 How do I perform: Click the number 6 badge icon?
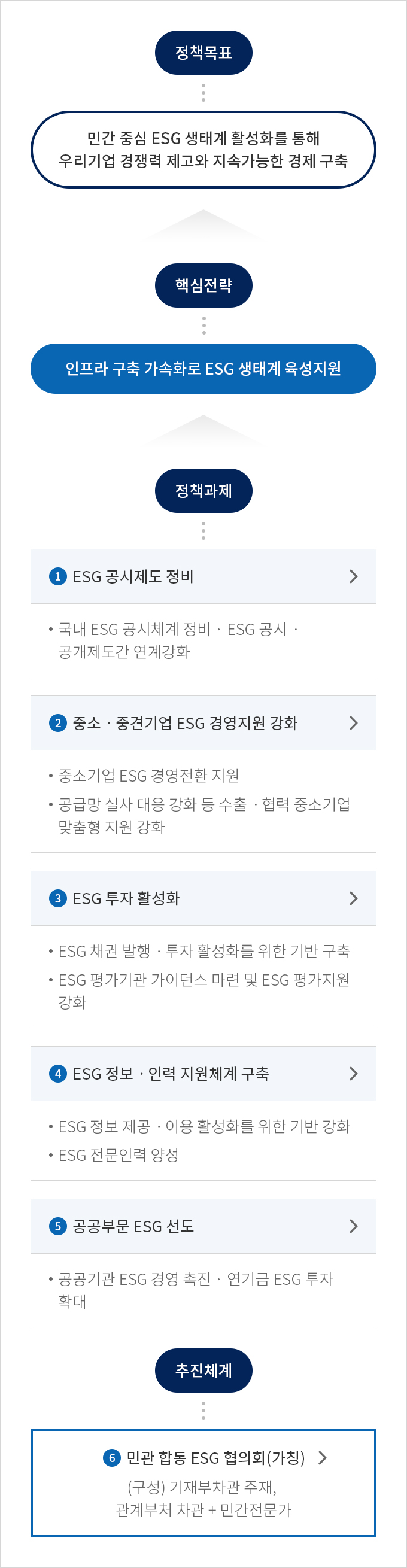[112, 1458]
